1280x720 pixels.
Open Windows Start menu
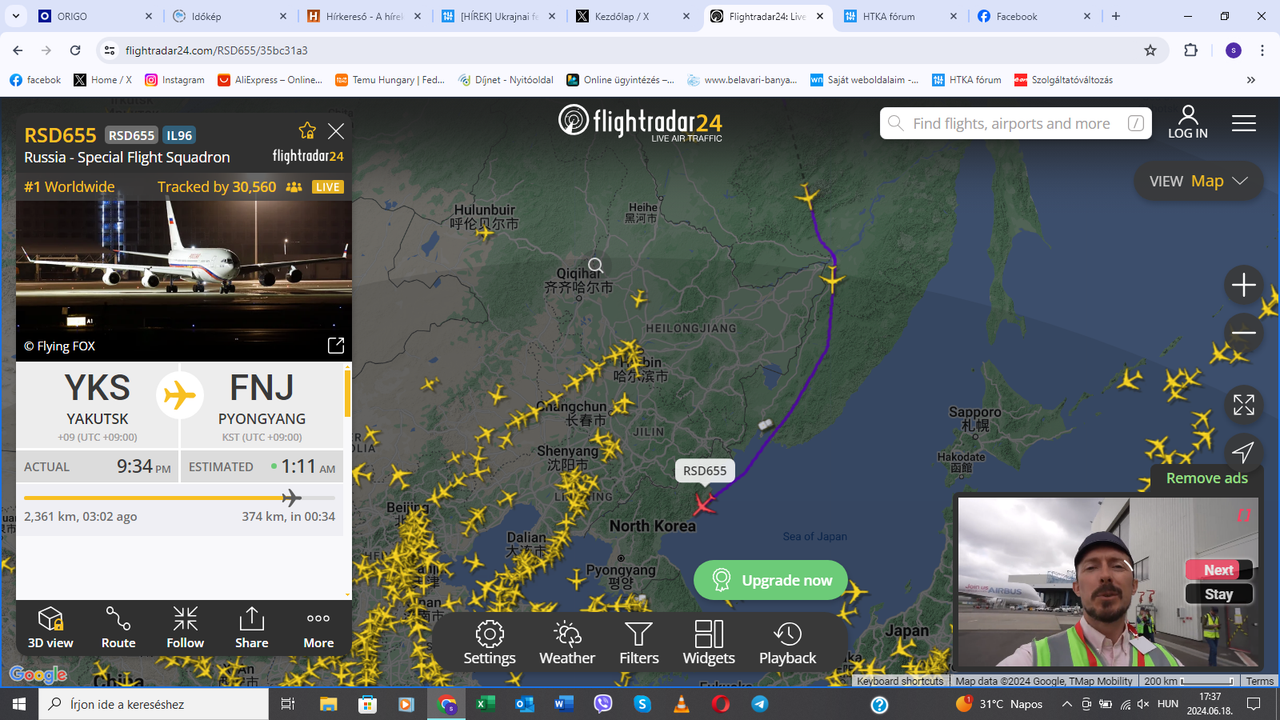pyautogui.click(x=19, y=704)
